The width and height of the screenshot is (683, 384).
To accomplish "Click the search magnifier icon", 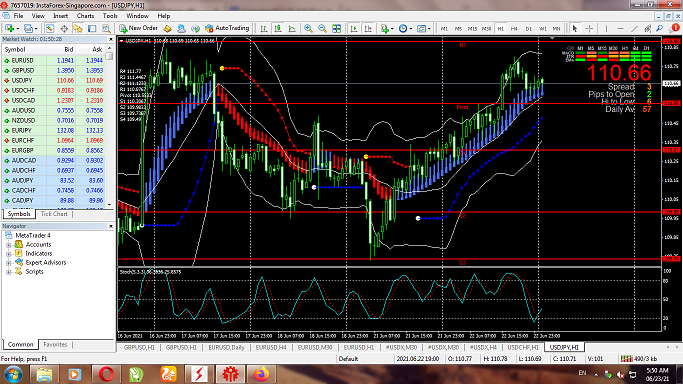I will click(659, 29).
